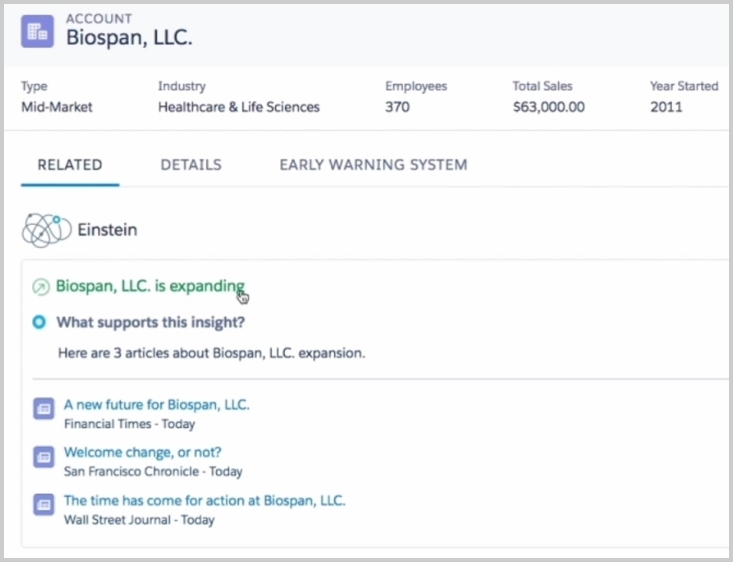Screen dimensions: 733x562
Task: Open 'Biospan, LLC. is expanding' insight
Action: (150, 287)
